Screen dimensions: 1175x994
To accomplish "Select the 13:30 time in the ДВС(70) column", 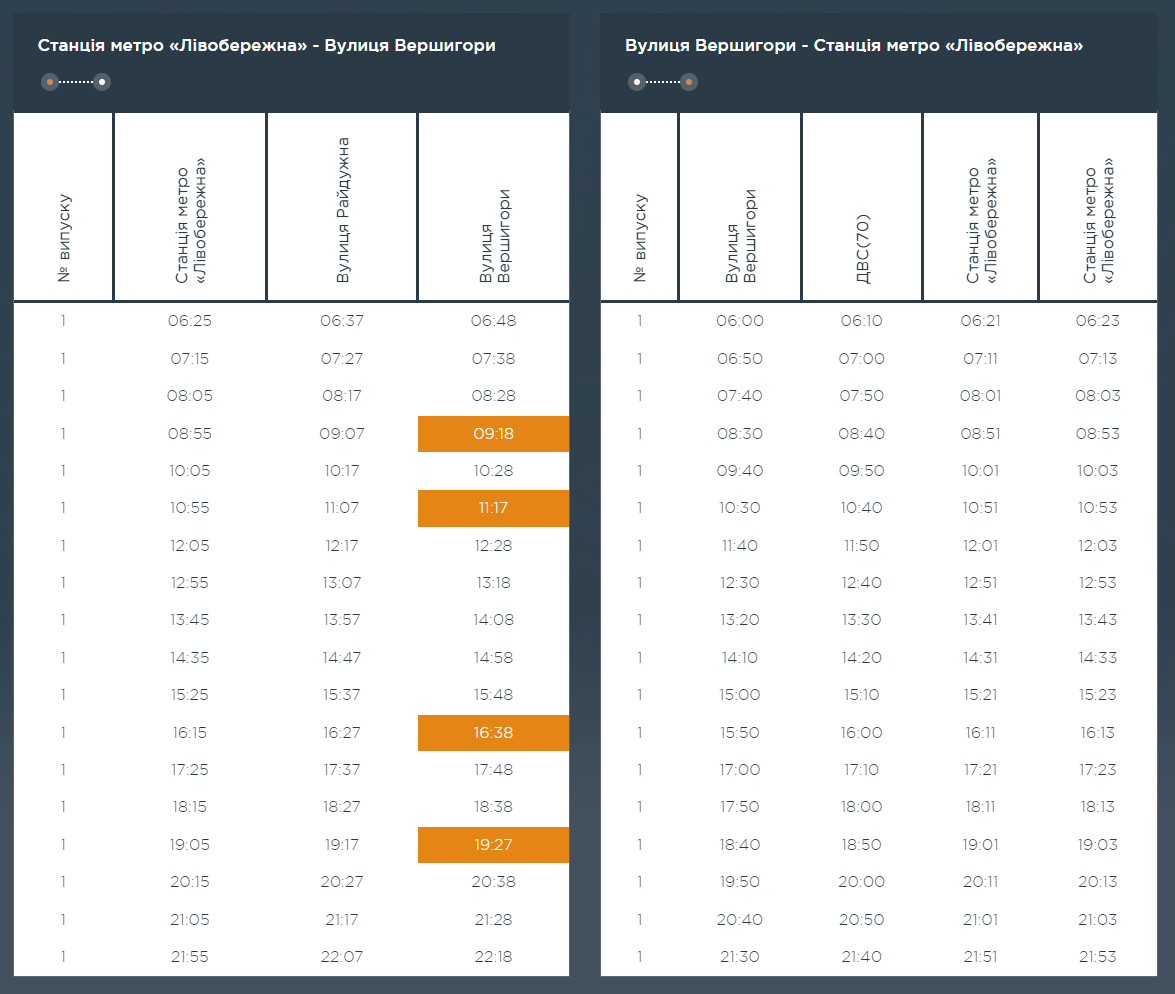I will (861, 620).
